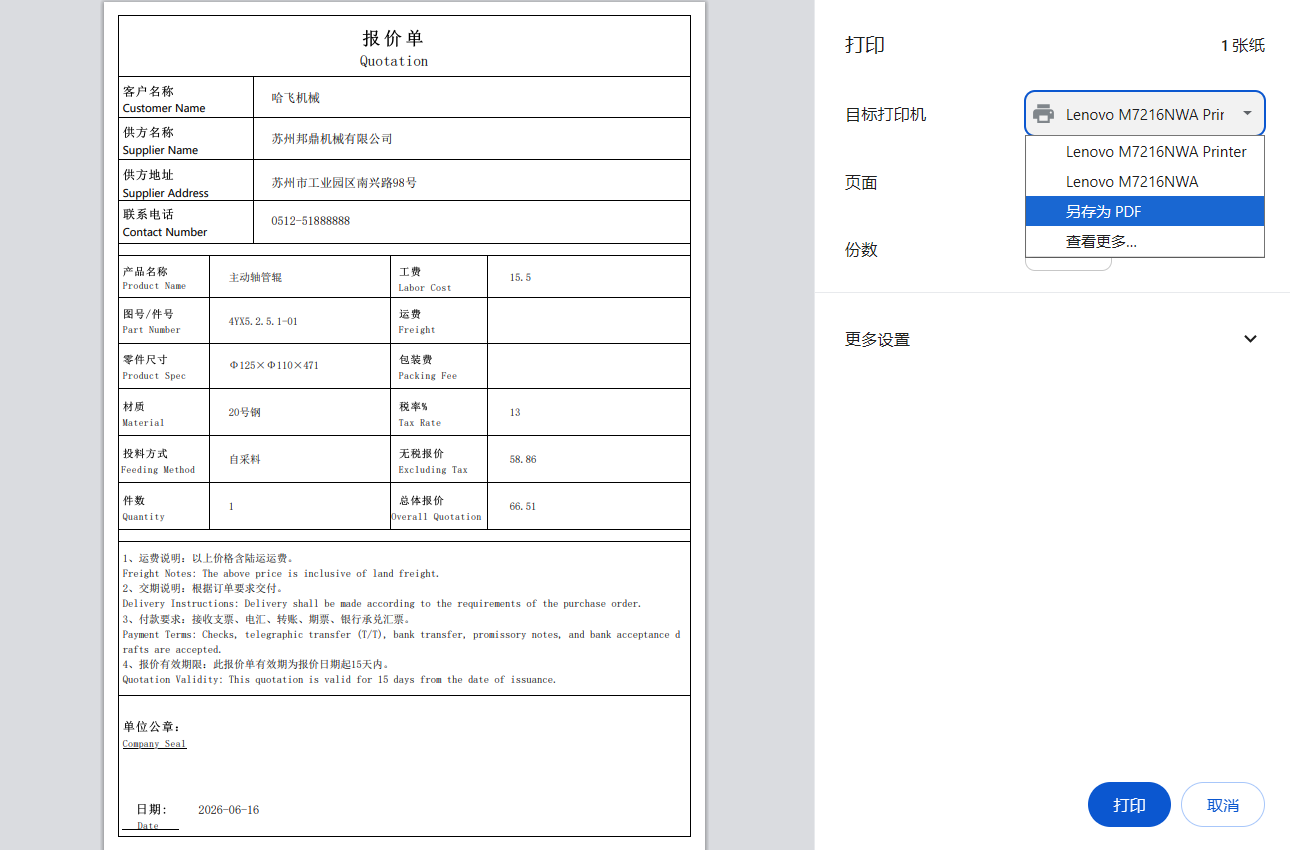Viewport: 1290px width, 850px height.
Task: Click the 更多设置 label
Action: pyautogui.click(x=877, y=340)
